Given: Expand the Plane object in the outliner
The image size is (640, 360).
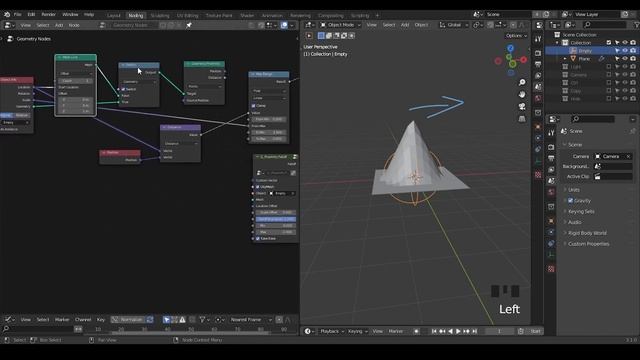Looking at the screenshot, I should pyautogui.click(x=565, y=59).
